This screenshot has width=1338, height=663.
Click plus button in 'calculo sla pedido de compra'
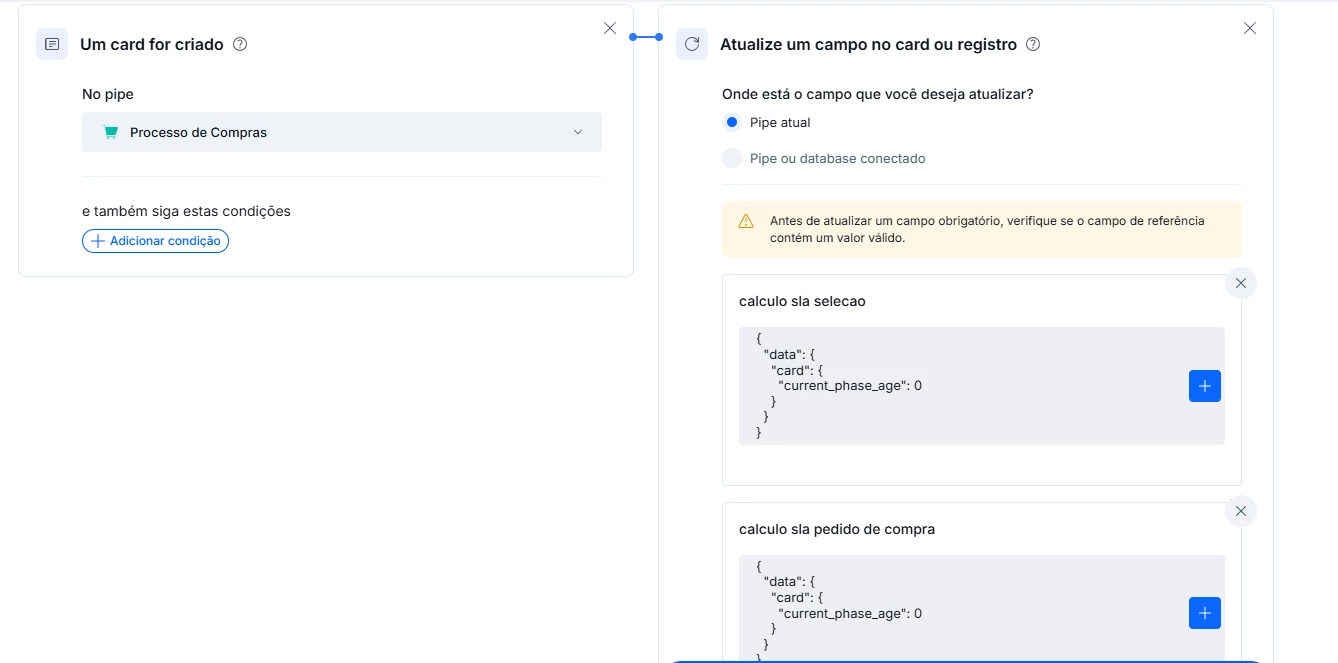point(1205,613)
